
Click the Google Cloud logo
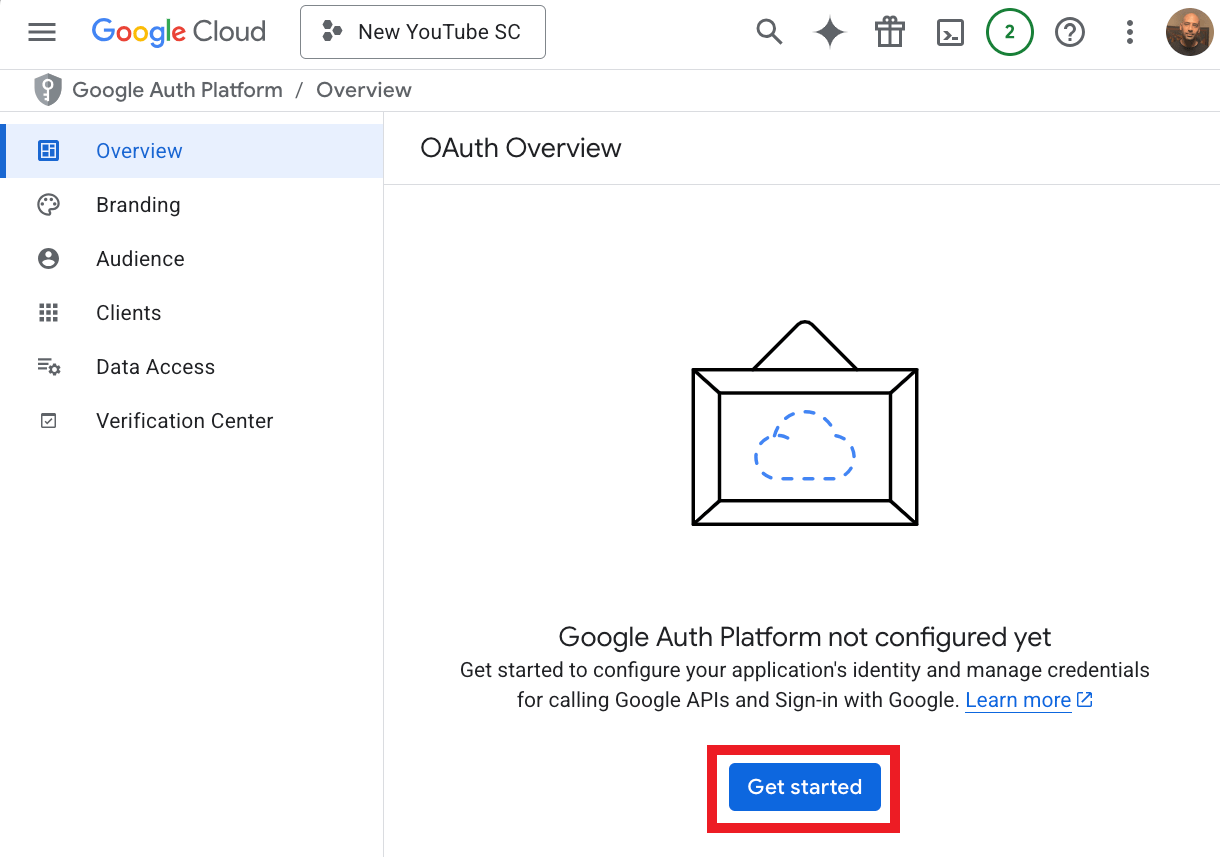coord(178,32)
